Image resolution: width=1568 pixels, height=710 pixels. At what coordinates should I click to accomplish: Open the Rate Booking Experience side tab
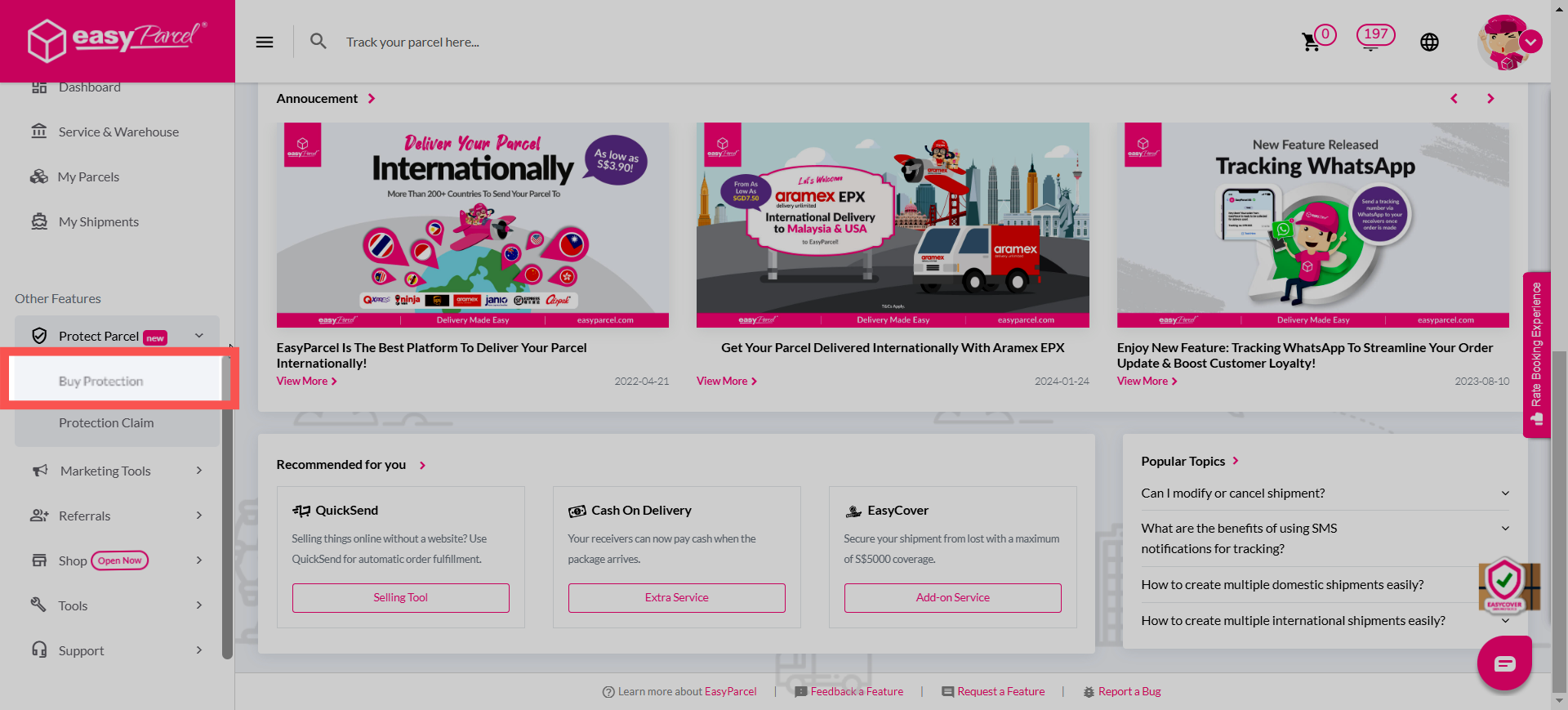click(x=1536, y=355)
